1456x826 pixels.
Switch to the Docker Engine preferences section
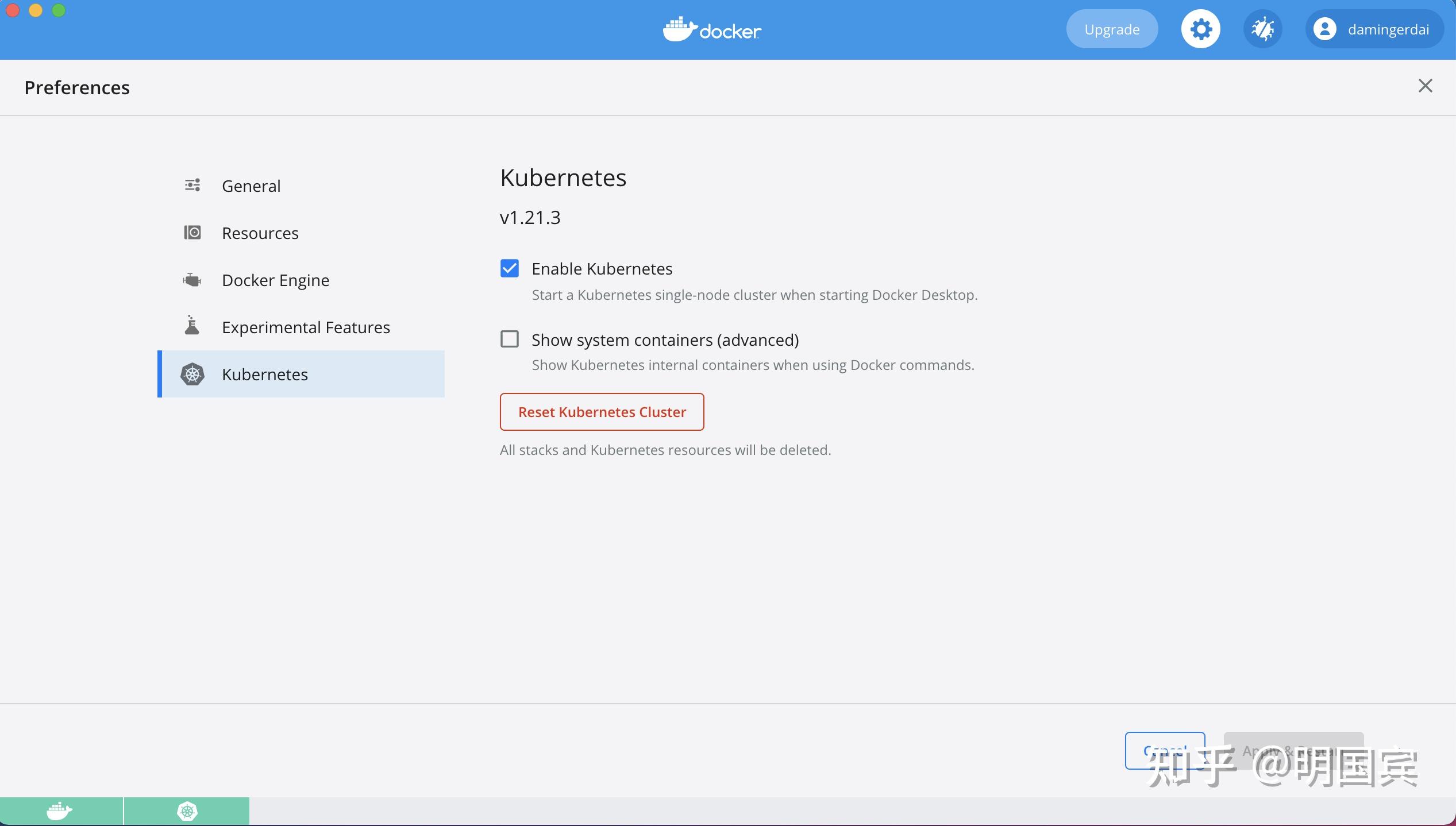(x=275, y=280)
